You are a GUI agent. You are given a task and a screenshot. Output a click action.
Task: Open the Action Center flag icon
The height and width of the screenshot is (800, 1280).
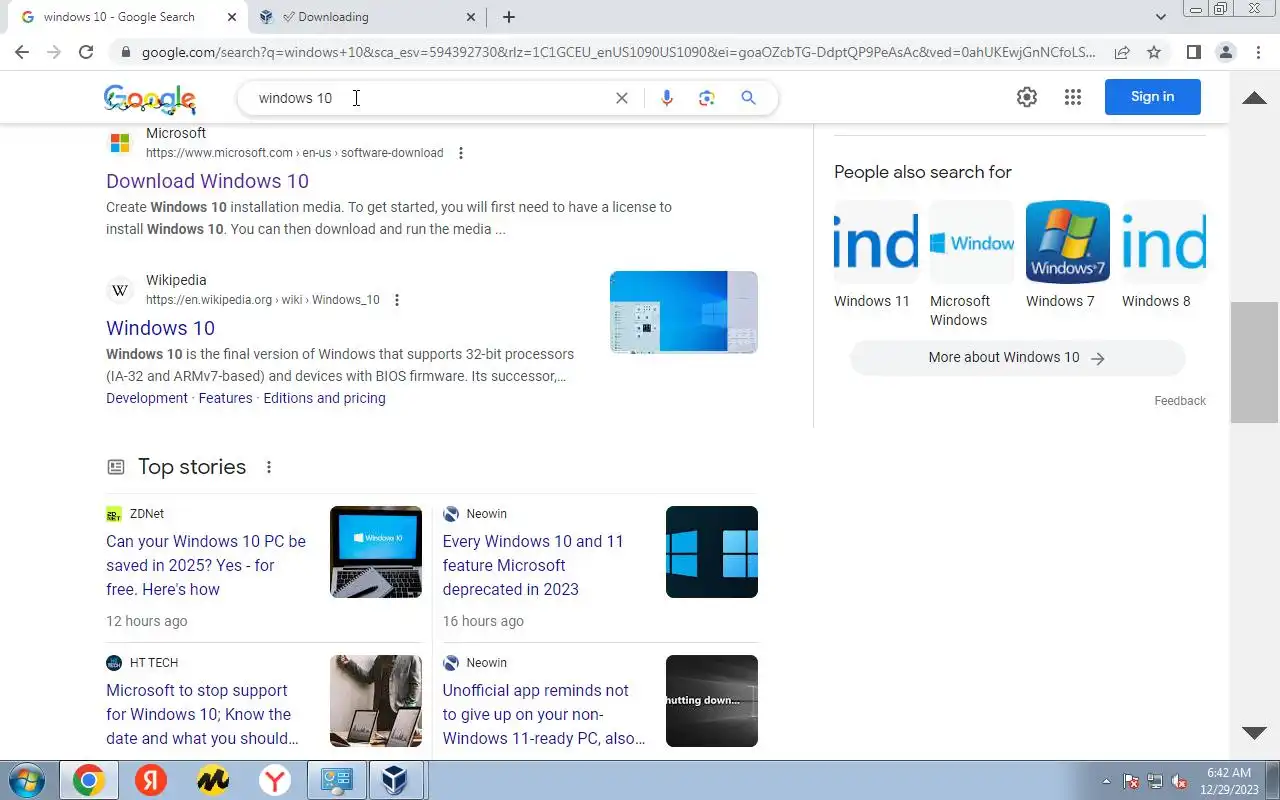[1131, 781]
